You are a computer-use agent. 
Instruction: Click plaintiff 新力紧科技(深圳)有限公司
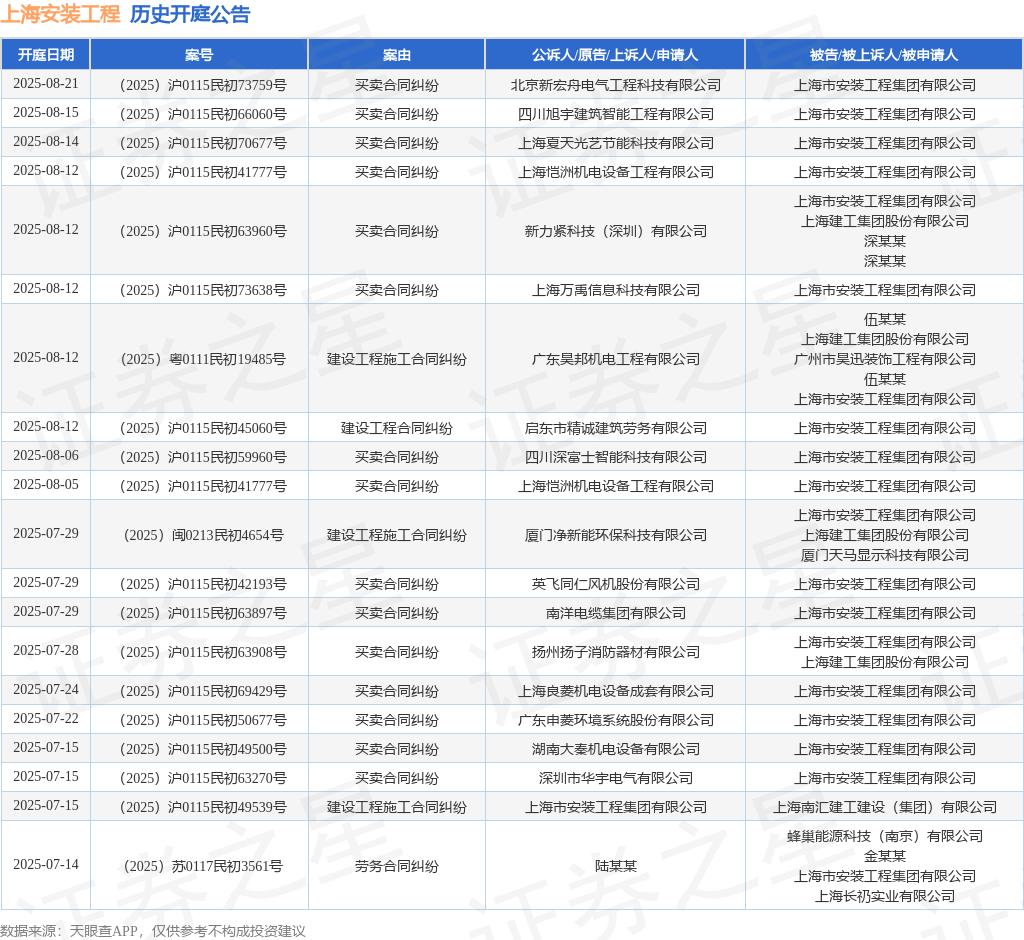coord(615,231)
